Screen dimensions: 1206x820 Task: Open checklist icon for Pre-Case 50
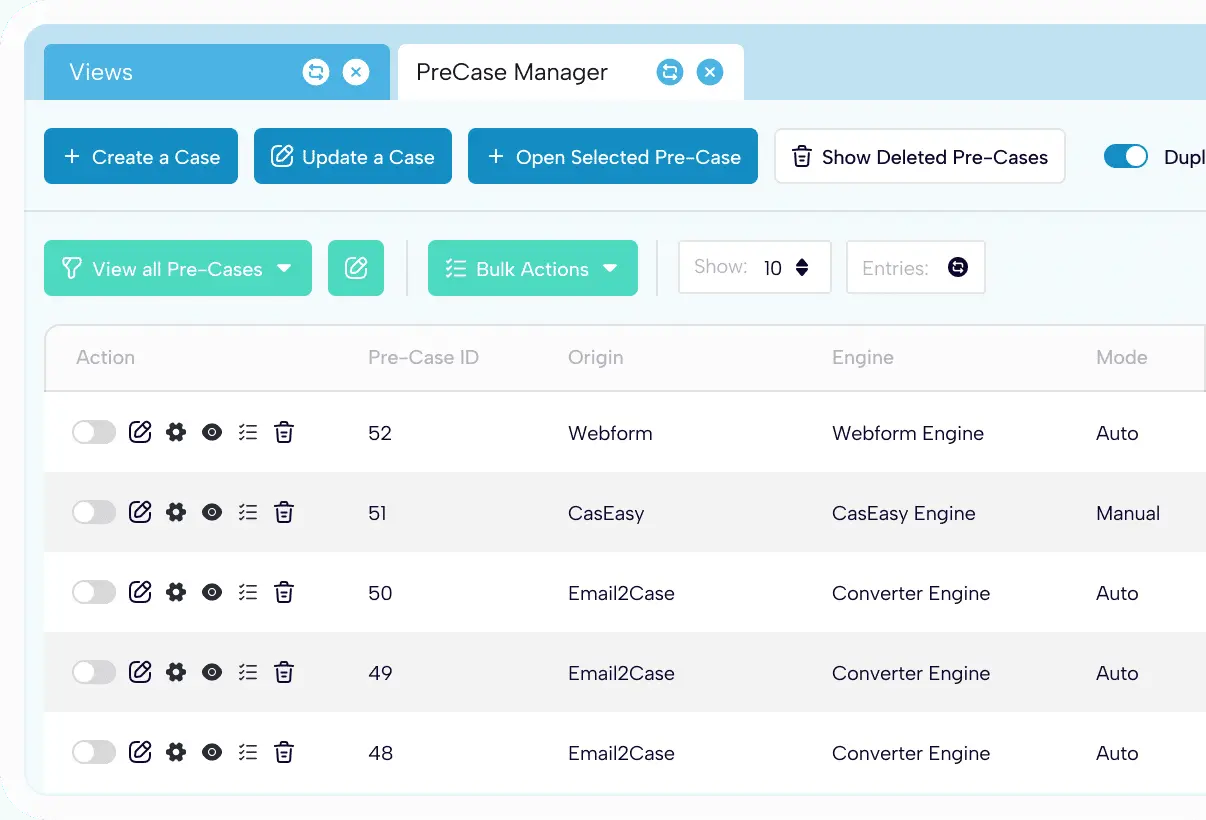(248, 592)
